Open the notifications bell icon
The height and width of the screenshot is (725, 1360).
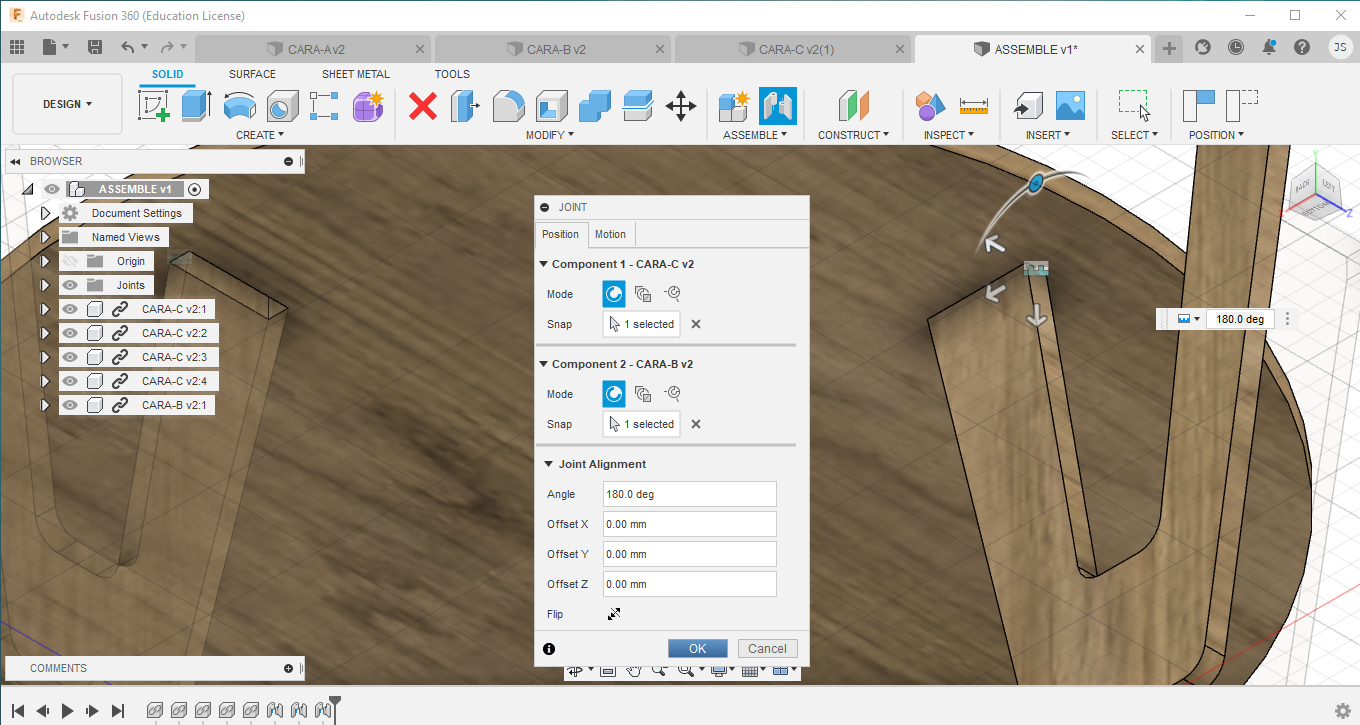[1269, 47]
